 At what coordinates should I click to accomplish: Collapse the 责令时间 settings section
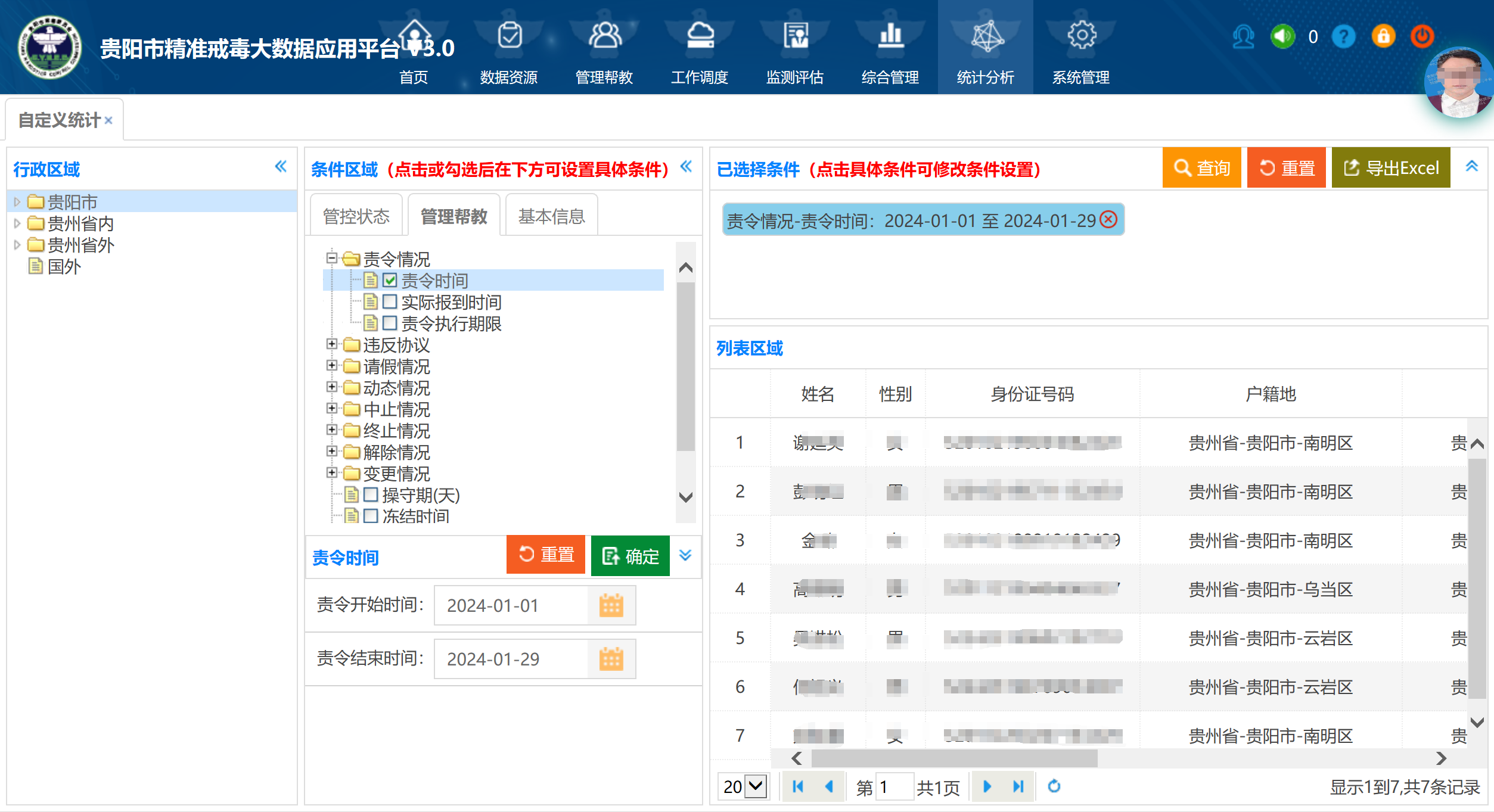[685, 555]
